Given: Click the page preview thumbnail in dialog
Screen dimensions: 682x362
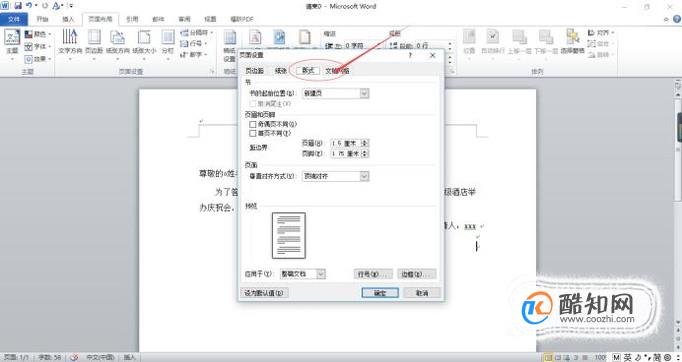Looking at the screenshot, I should pos(289,235).
